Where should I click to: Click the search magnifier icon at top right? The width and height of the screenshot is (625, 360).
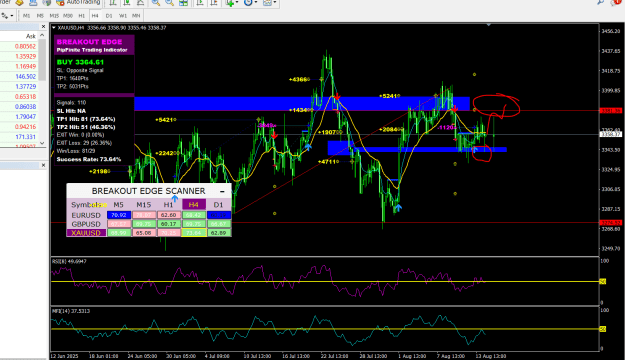coord(600,2)
